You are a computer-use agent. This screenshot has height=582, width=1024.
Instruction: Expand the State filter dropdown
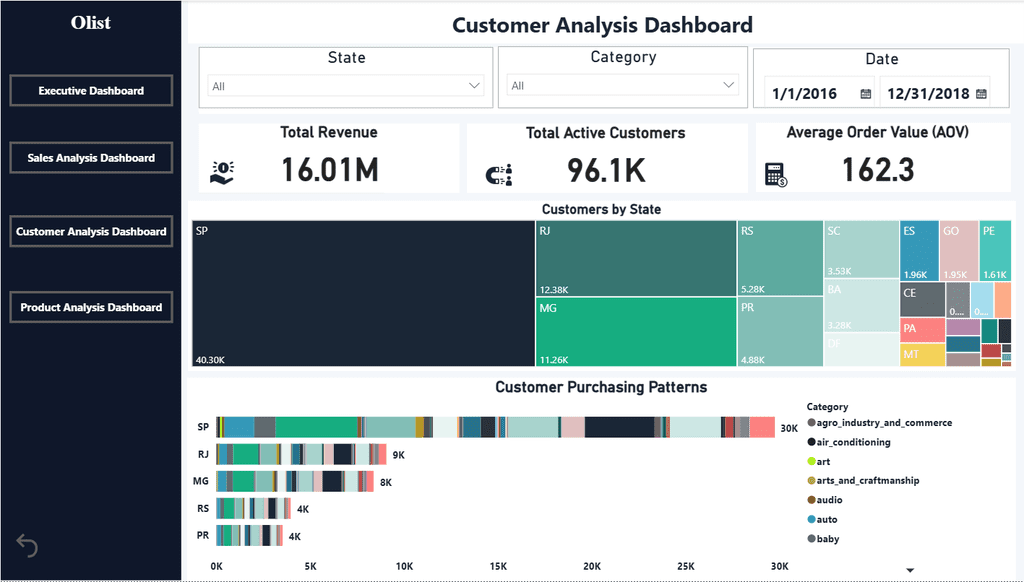tap(346, 86)
